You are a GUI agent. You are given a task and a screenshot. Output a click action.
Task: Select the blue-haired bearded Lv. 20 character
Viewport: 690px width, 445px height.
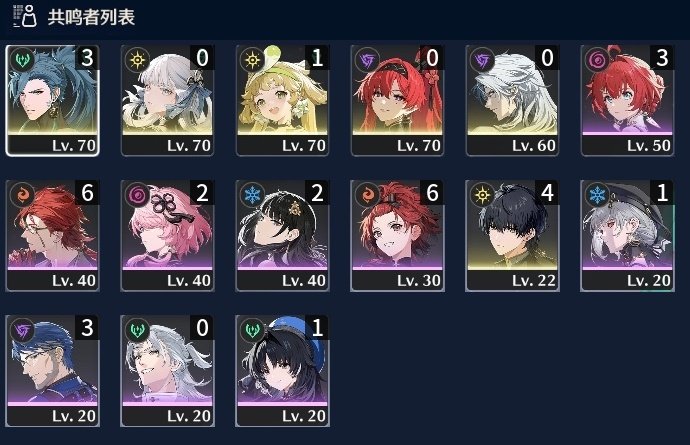pos(52,371)
